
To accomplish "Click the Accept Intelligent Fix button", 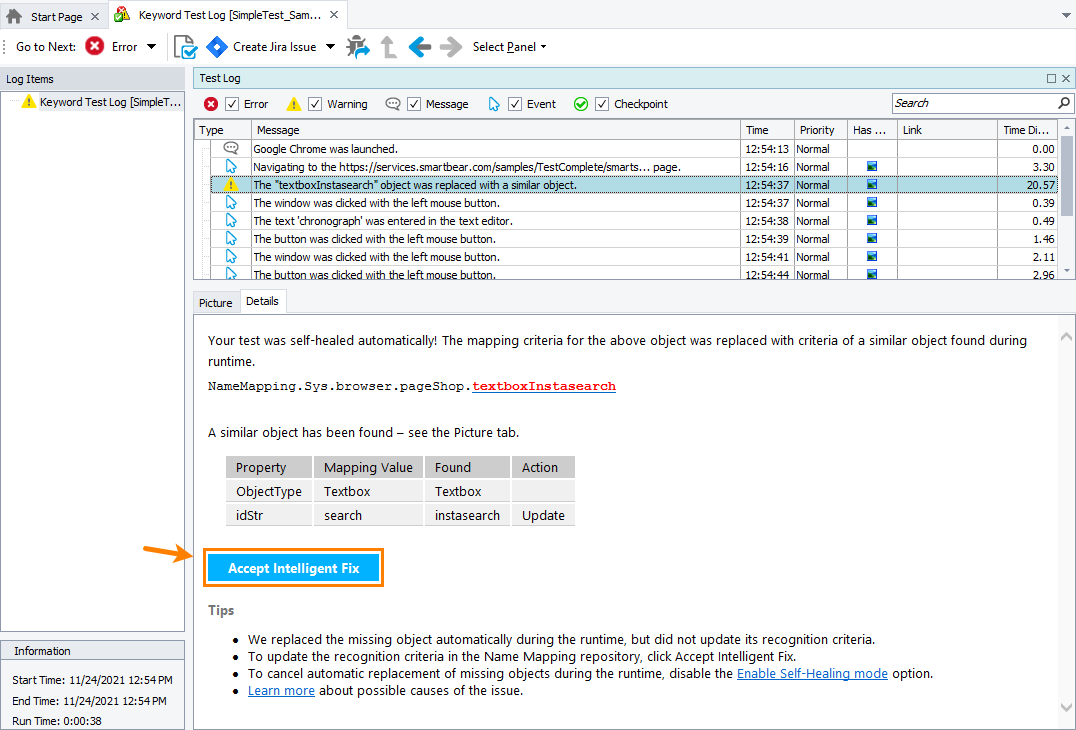I will click(294, 568).
